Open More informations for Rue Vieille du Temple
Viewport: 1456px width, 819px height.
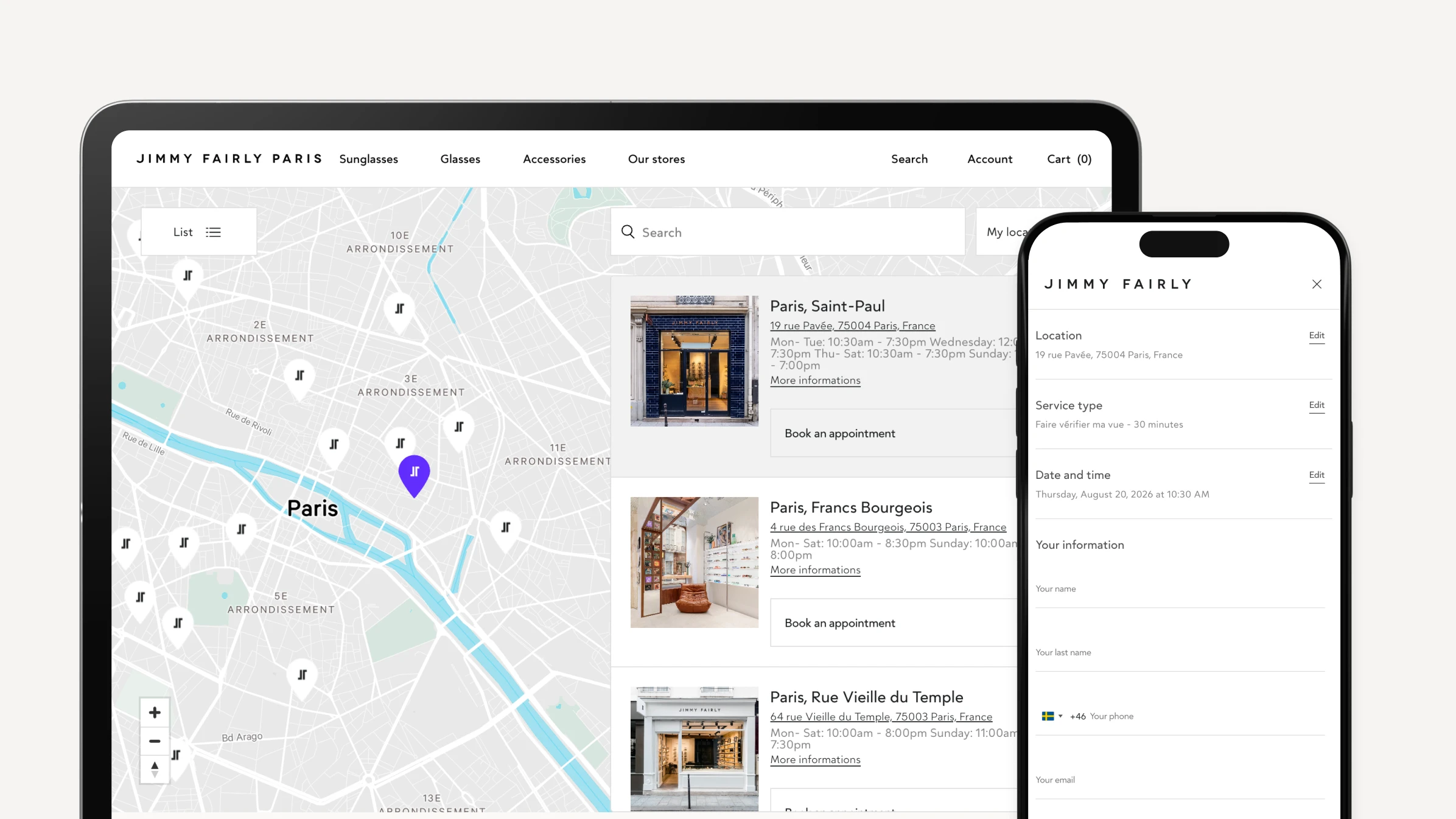(x=816, y=760)
